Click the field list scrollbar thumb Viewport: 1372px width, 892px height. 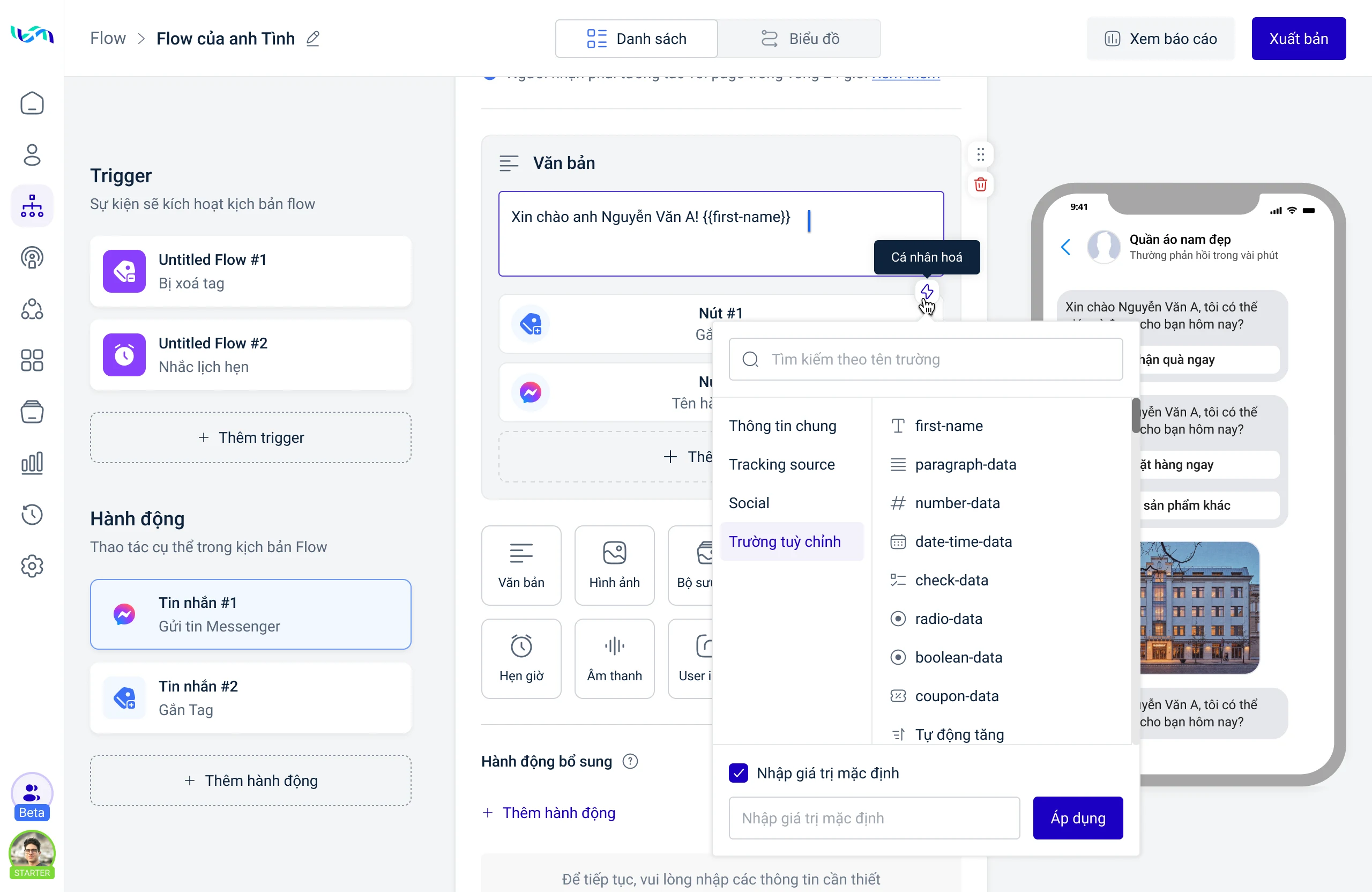(x=1135, y=416)
